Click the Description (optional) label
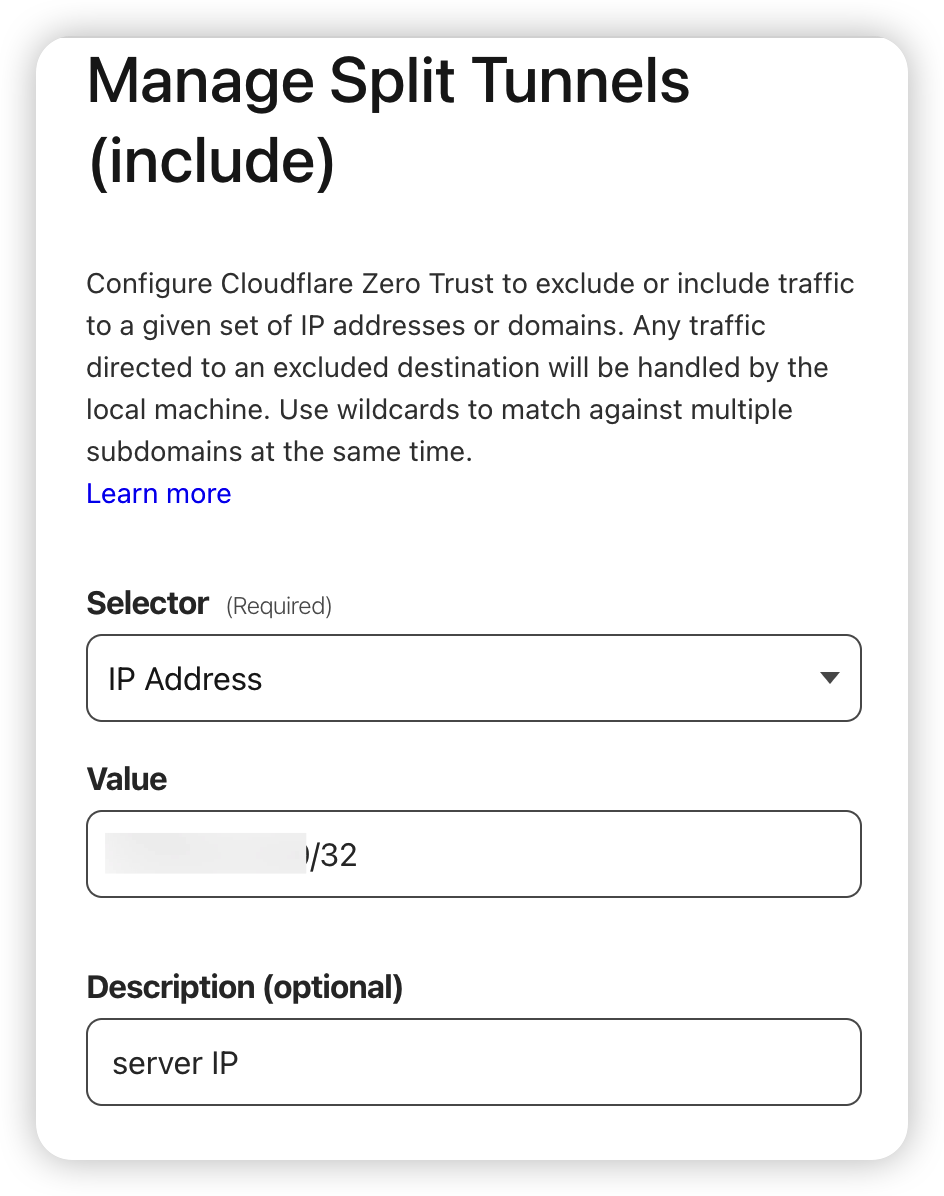Screen dimensions: 944x1196 tap(245, 987)
